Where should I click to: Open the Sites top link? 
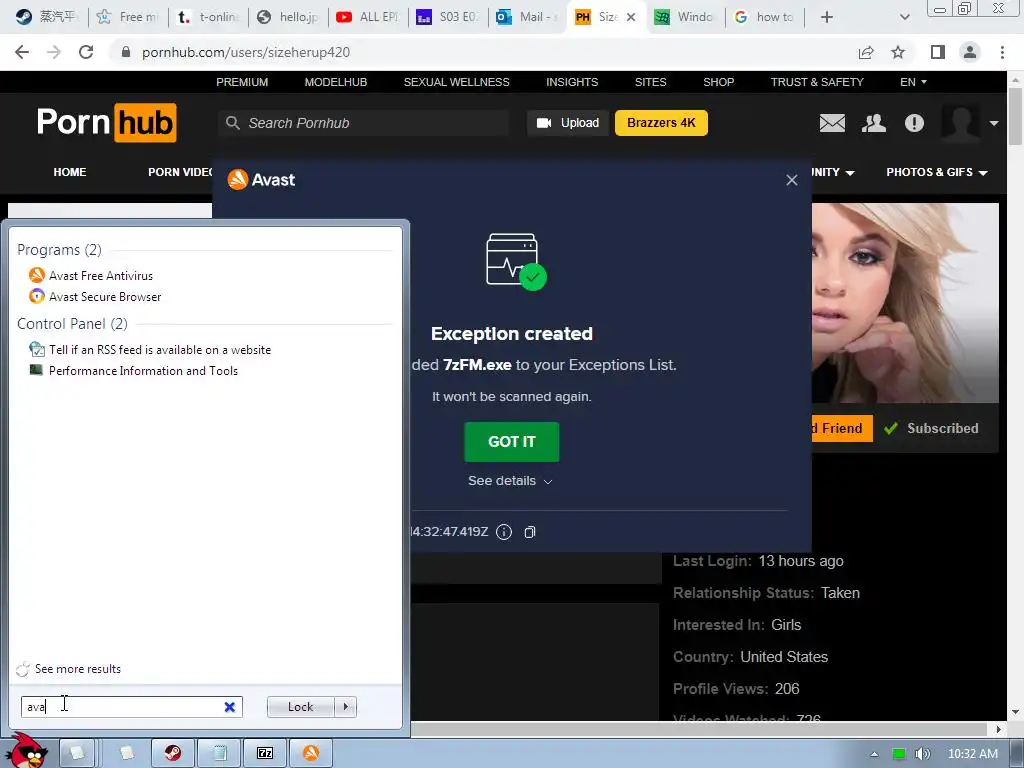click(x=650, y=82)
